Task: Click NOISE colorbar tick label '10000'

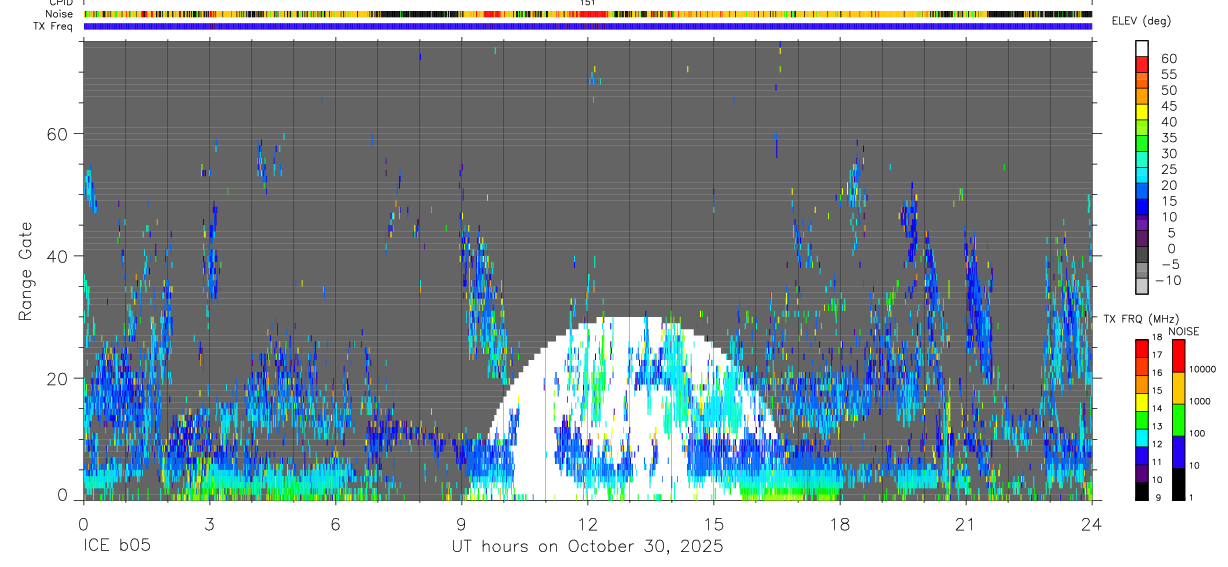Action: coord(1202,369)
